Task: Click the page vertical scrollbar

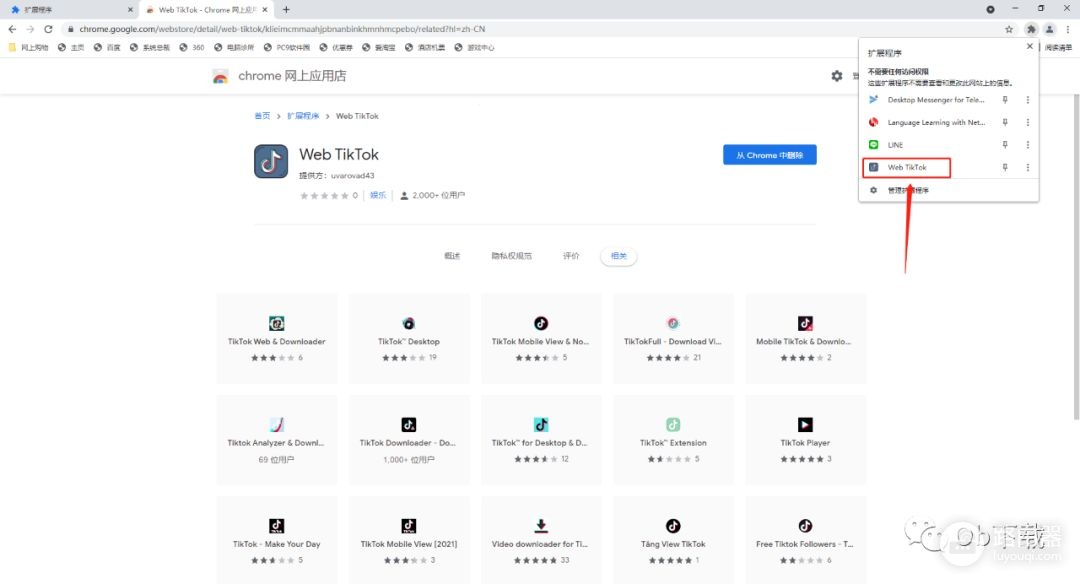Action: point(1076,255)
